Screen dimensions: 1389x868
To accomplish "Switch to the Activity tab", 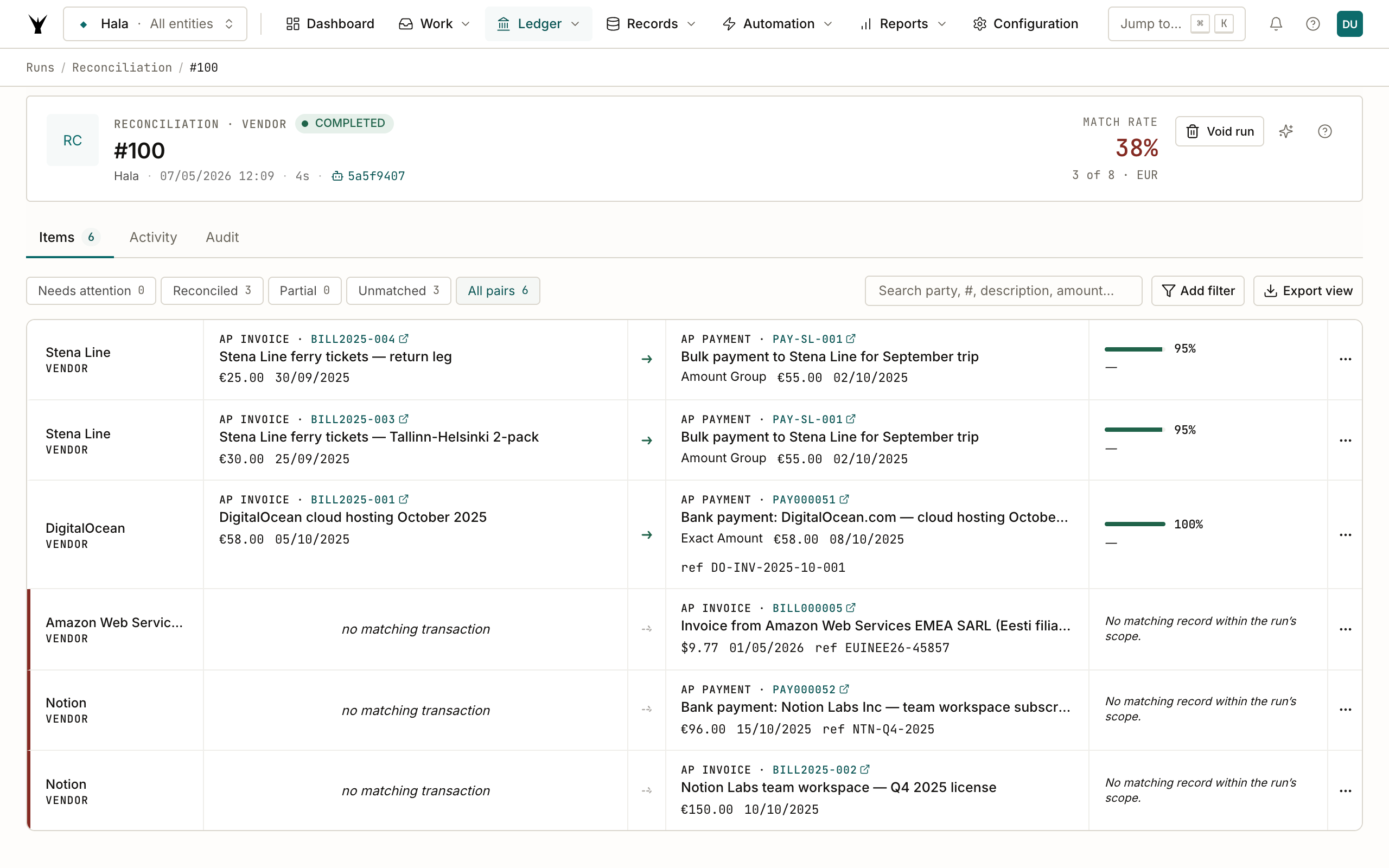I will point(153,237).
